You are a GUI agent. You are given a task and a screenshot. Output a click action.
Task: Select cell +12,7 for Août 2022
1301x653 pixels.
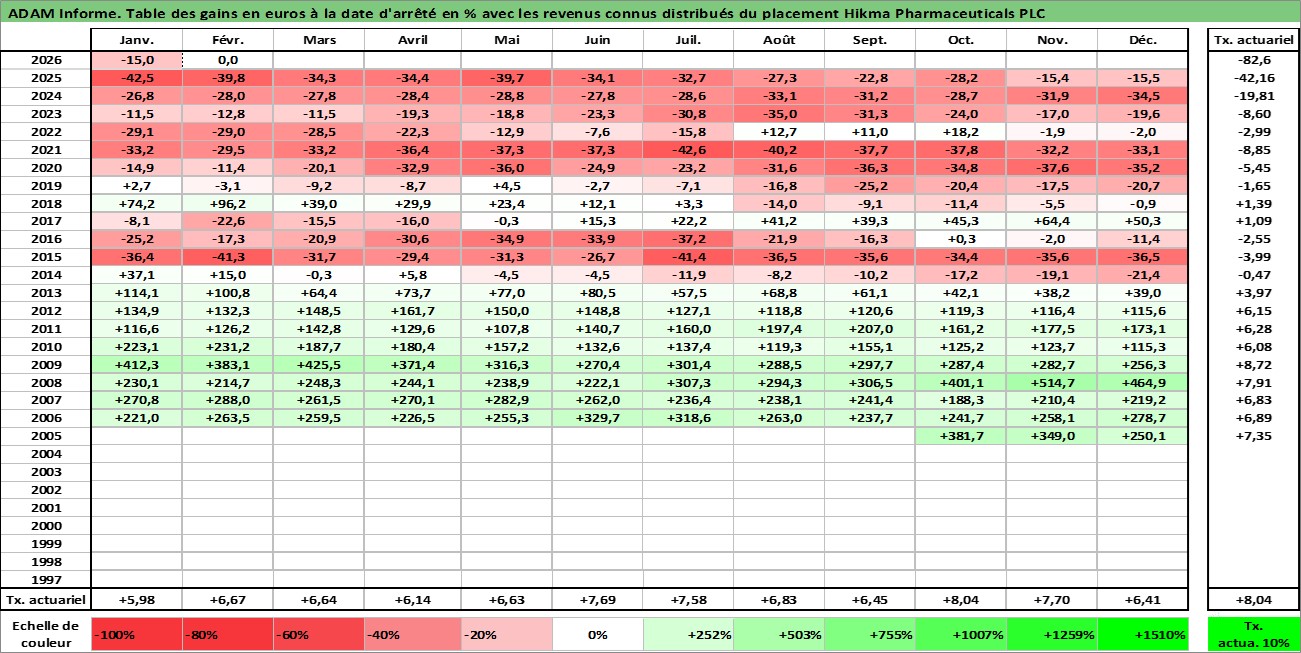point(778,131)
